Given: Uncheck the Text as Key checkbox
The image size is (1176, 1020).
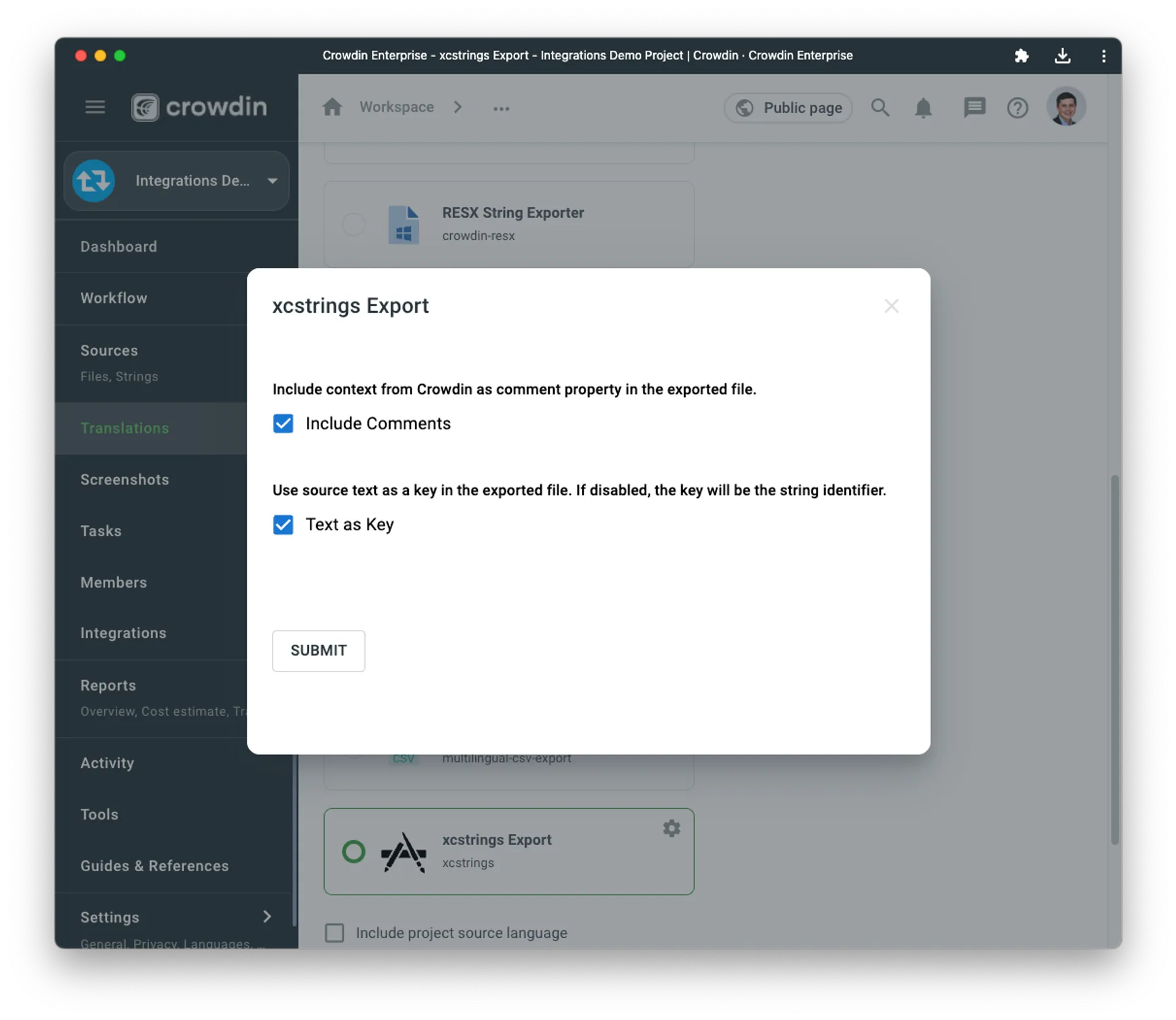Looking at the screenshot, I should [283, 525].
